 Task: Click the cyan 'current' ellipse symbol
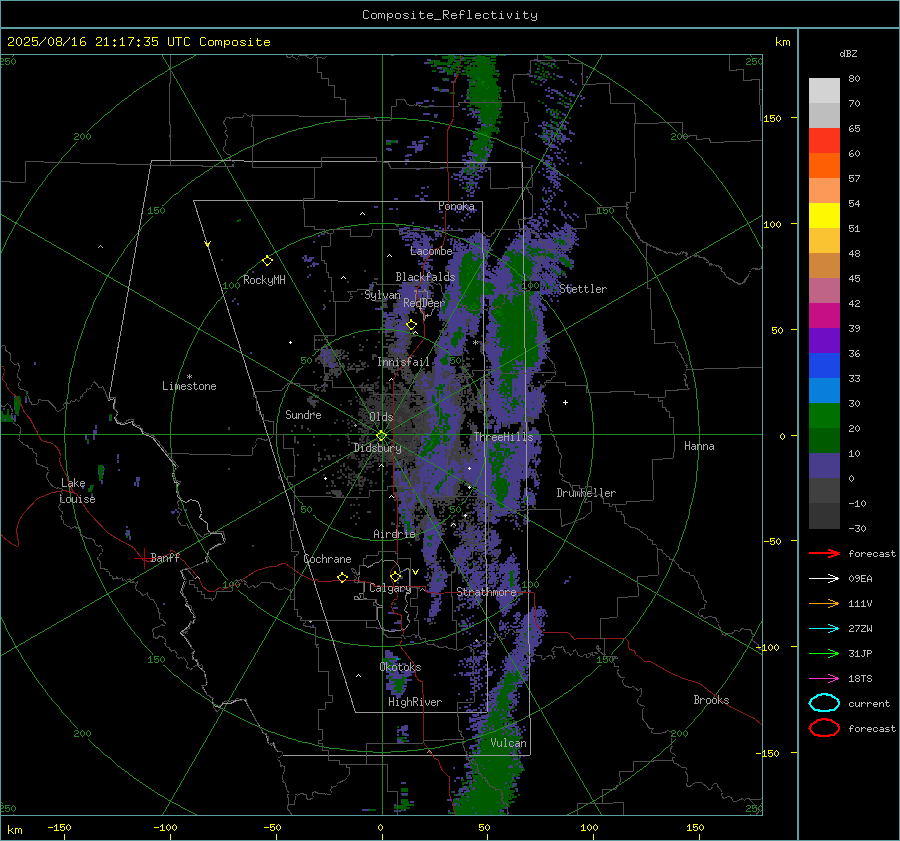(x=824, y=703)
